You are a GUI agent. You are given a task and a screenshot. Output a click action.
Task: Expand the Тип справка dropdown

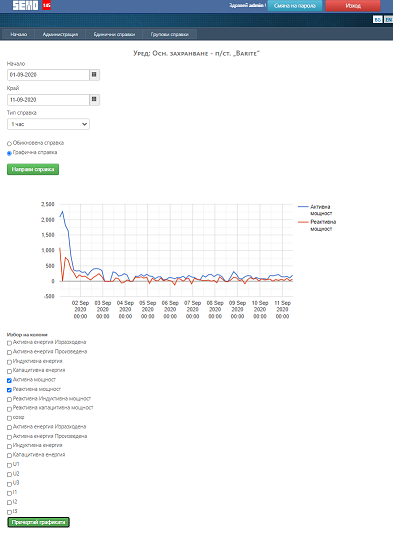click(48, 124)
